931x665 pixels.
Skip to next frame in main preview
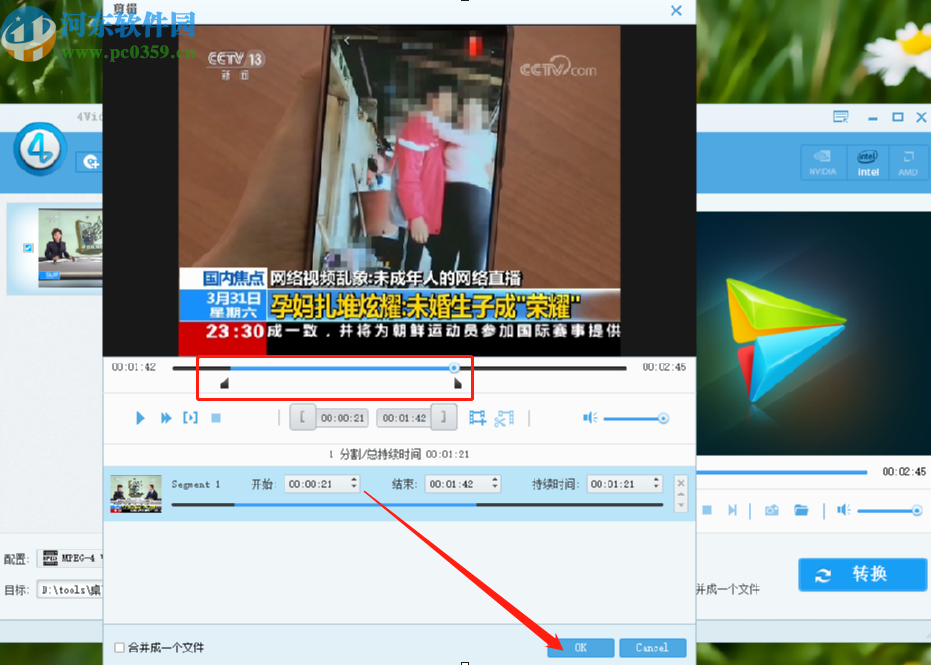pyautogui.click(x=733, y=510)
